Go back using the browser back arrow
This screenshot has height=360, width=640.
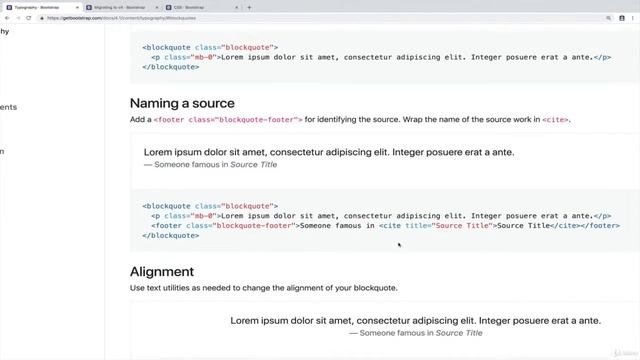[7, 18]
